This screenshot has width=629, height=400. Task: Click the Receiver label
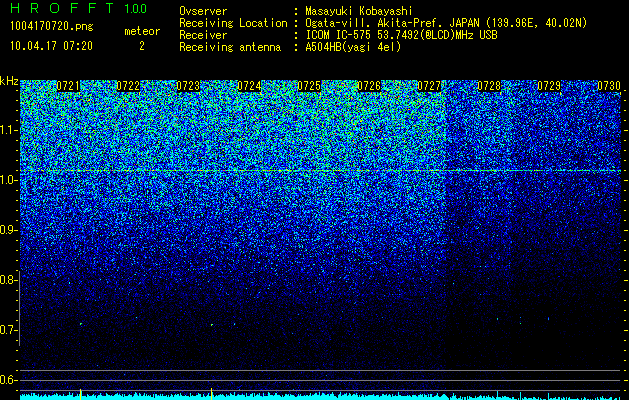pos(203,35)
